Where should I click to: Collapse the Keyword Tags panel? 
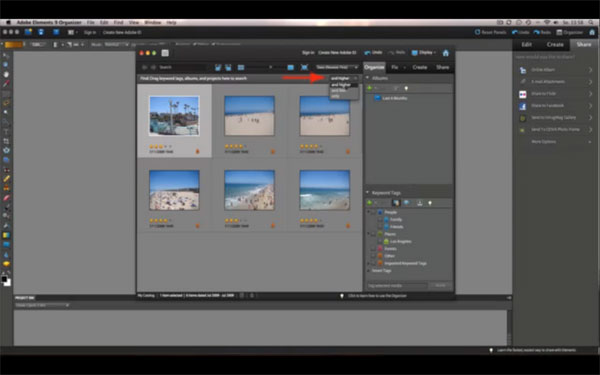pos(368,193)
